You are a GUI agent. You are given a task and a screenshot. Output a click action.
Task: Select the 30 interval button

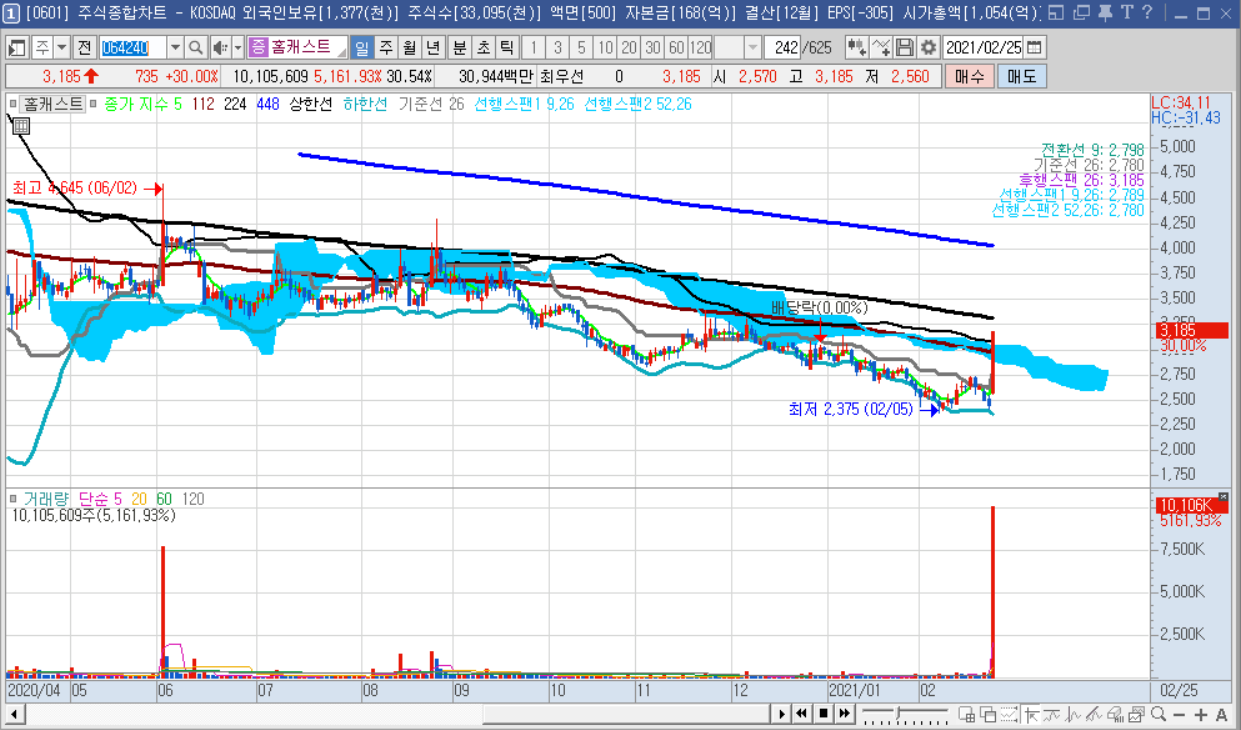point(653,48)
